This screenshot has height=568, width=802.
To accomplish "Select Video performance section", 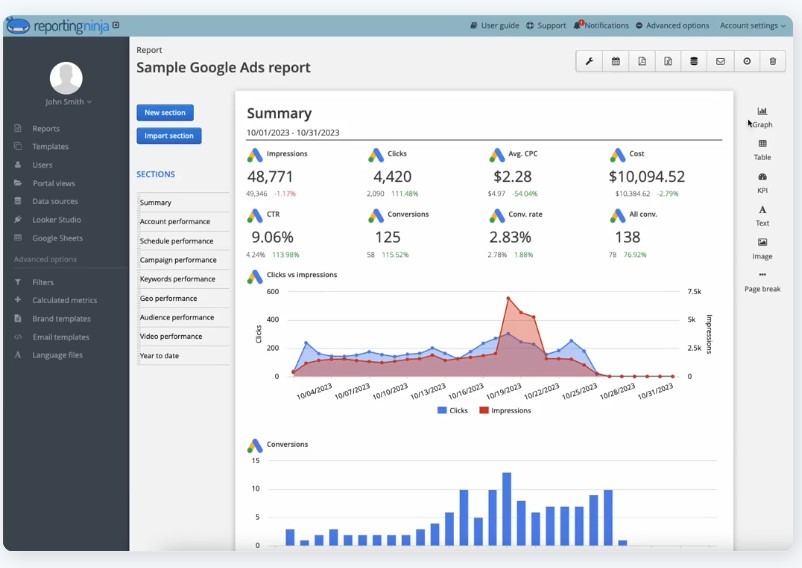I will click(184, 336).
